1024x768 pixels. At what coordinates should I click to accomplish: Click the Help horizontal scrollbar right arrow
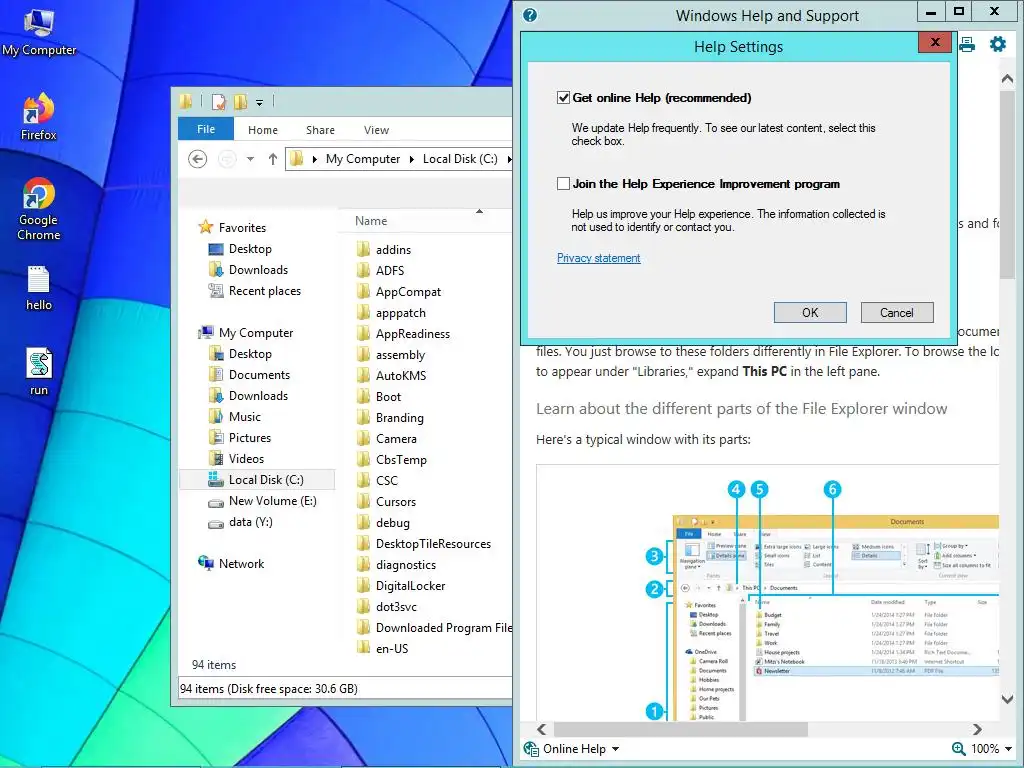pyautogui.click(x=977, y=729)
